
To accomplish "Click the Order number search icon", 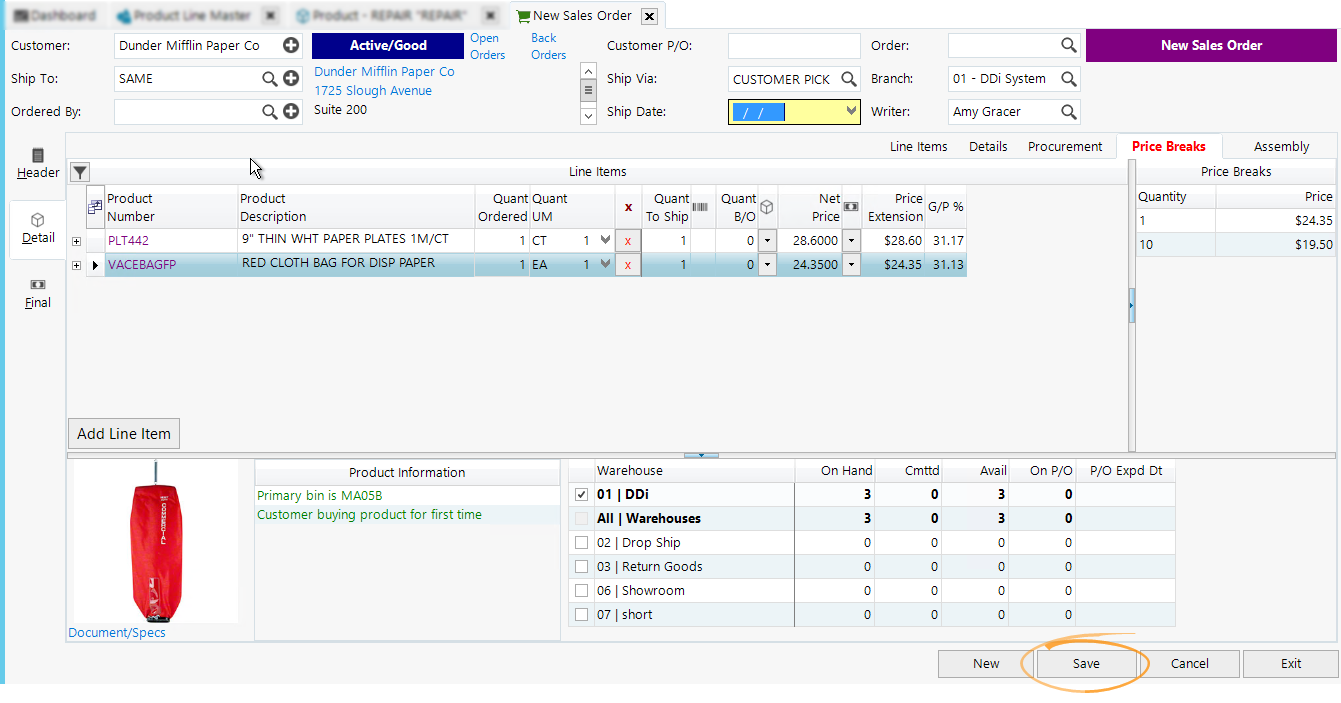I will [1069, 46].
